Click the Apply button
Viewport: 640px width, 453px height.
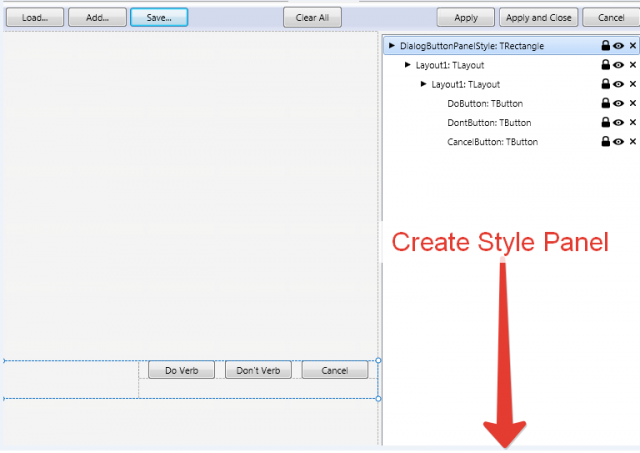click(466, 18)
